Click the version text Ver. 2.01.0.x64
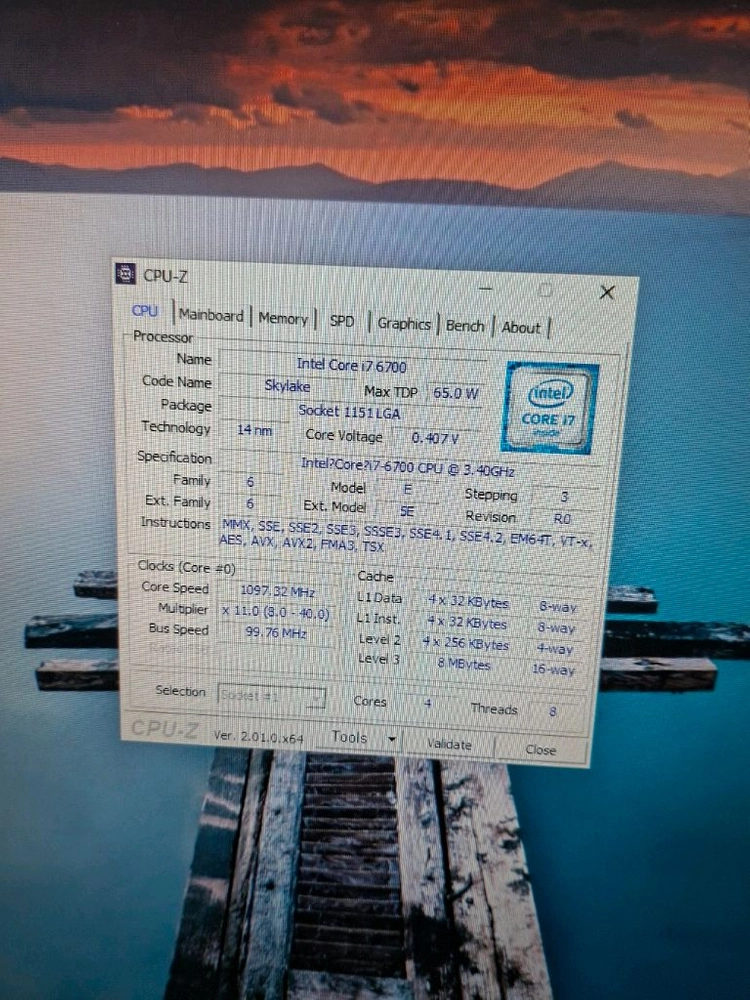Viewport: 750px width, 1000px height. (x=258, y=736)
